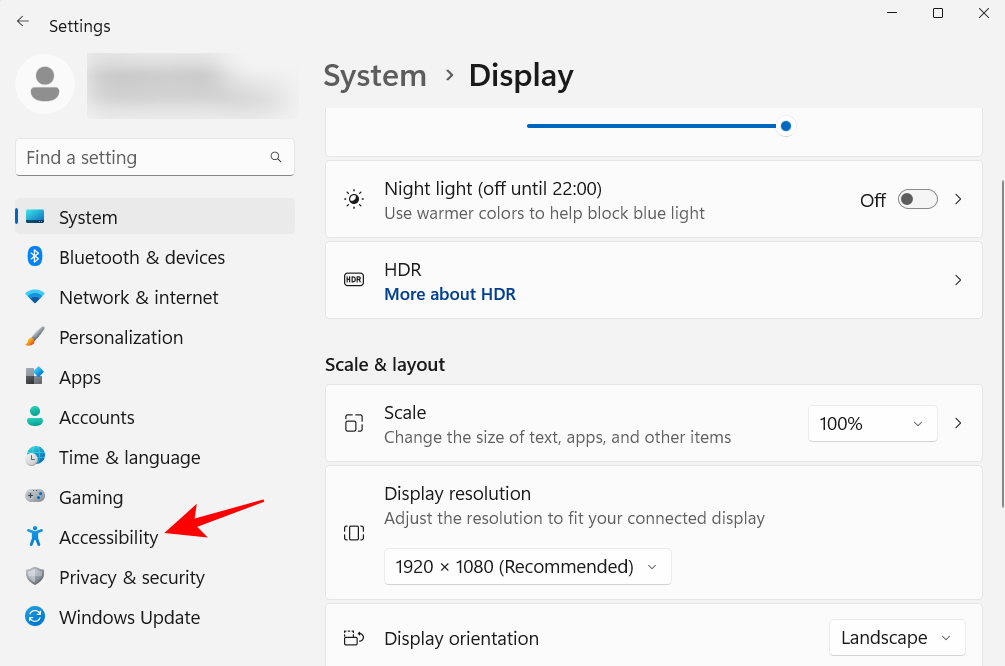Viewport: 1005px width, 666px height.
Task: Click the Personalization brush icon
Action: (35, 337)
